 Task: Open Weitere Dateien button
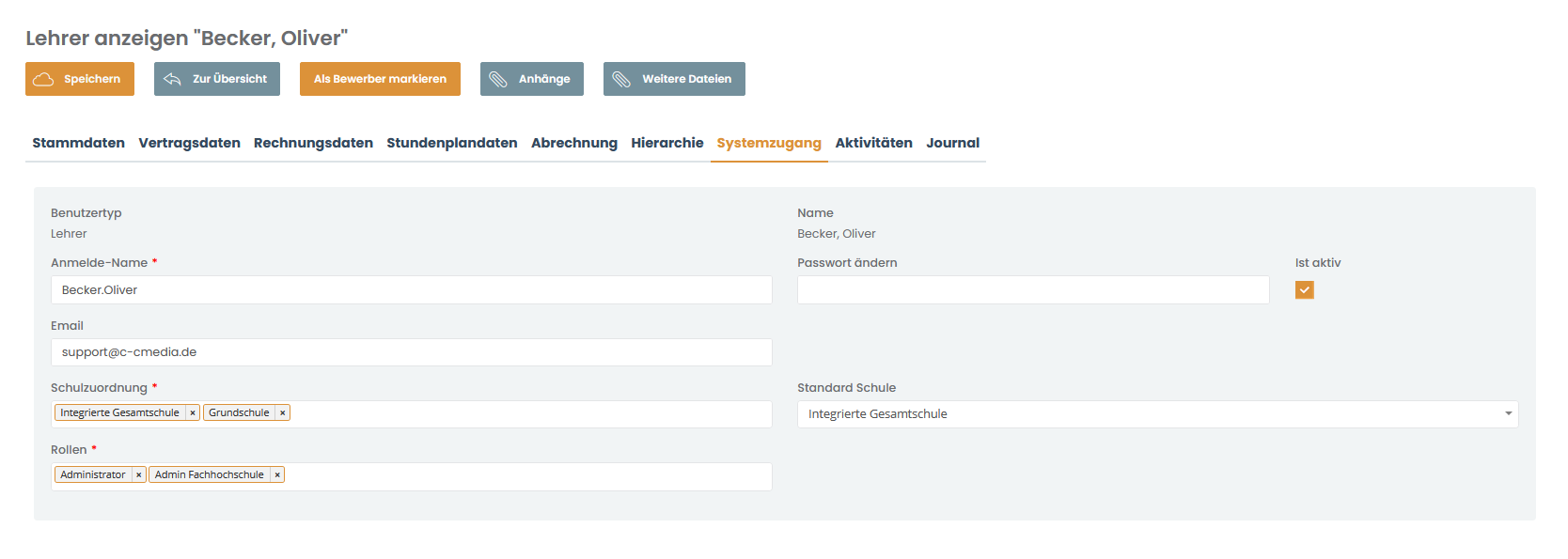(x=674, y=79)
